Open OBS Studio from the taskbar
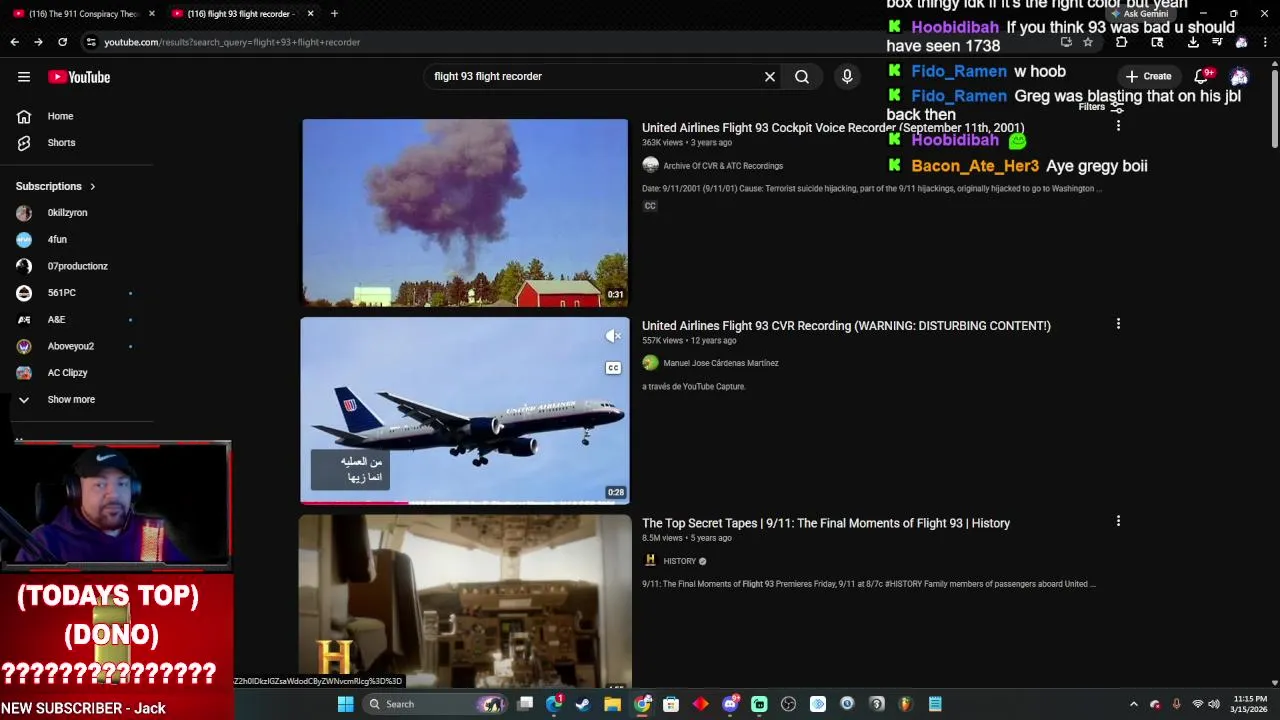Viewport: 1280px width, 720px height. point(788,704)
